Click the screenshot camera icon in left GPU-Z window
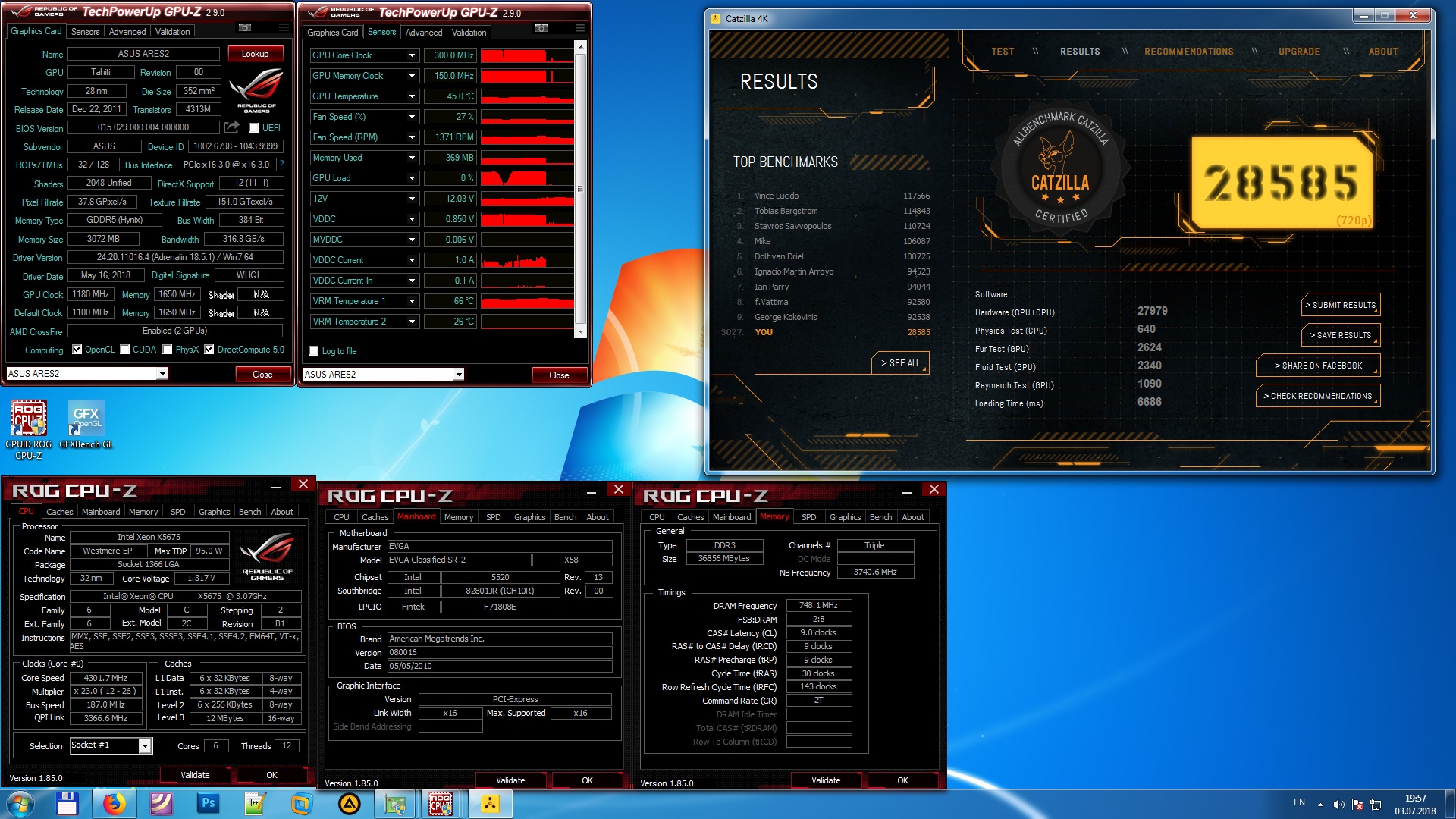This screenshot has height=819, width=1456. coord(245,28)
